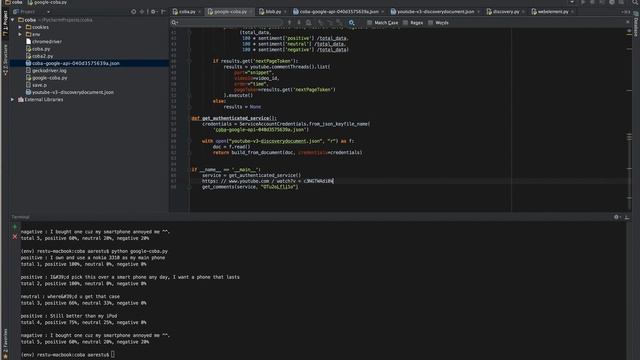Close the find bar with the X
The width and height of the screenshot is (640, 360).
pyautogui.click(x=628, y=22)
